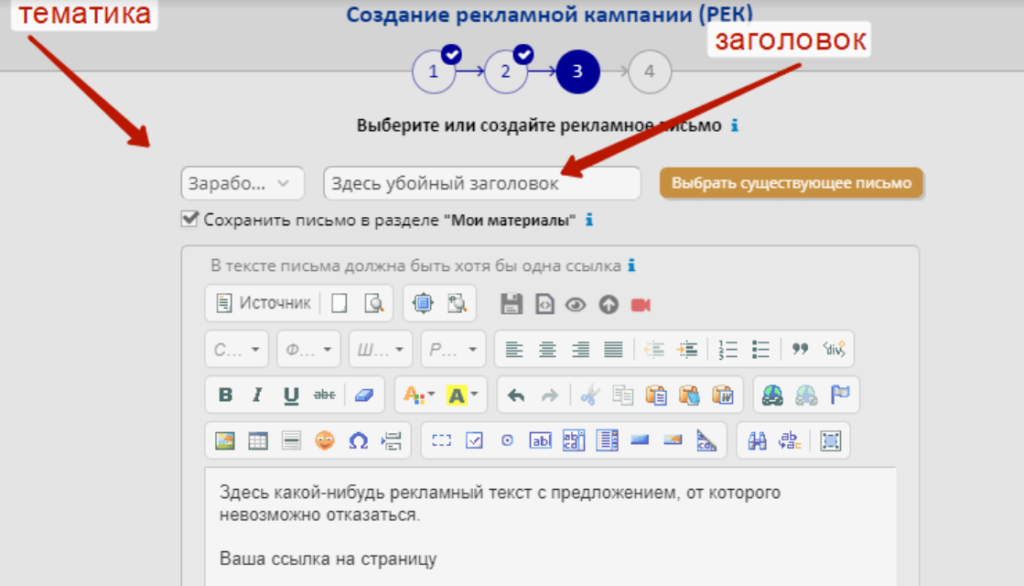Insert a form element
1024x586 pixels.
(441, 441)
